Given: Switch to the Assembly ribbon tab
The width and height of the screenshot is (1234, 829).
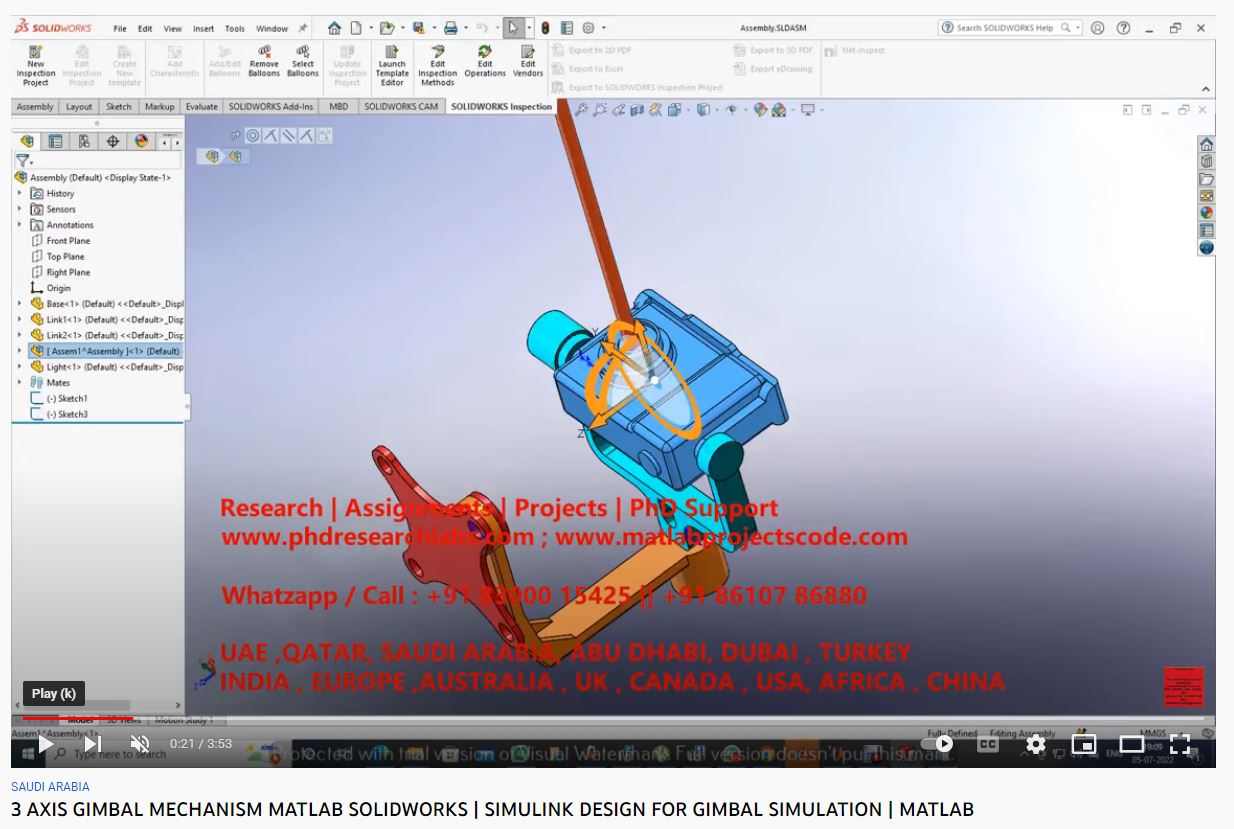Looking at the screenshot, I should 35,107.
